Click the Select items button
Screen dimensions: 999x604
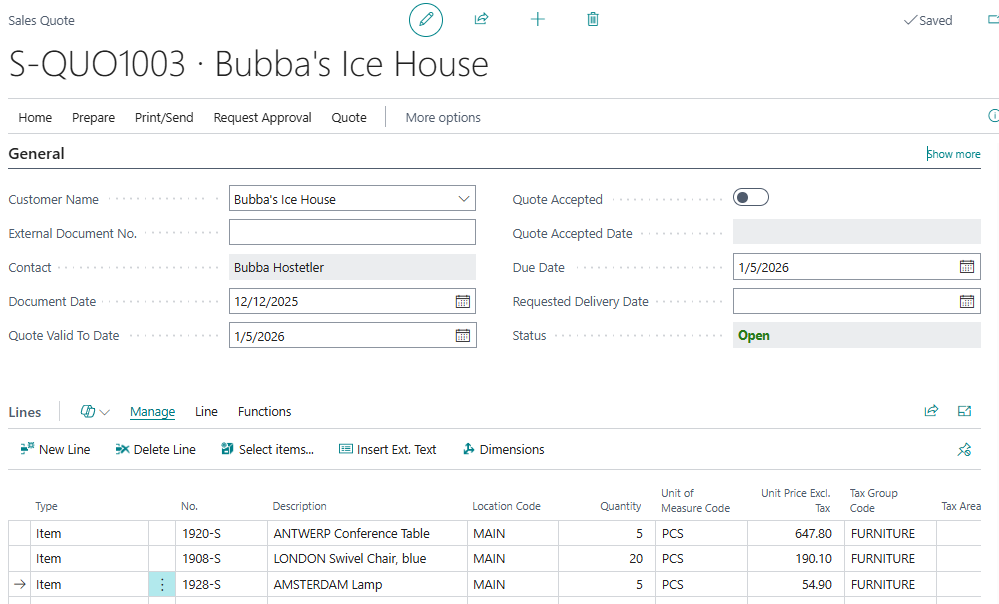pos(267,450)
